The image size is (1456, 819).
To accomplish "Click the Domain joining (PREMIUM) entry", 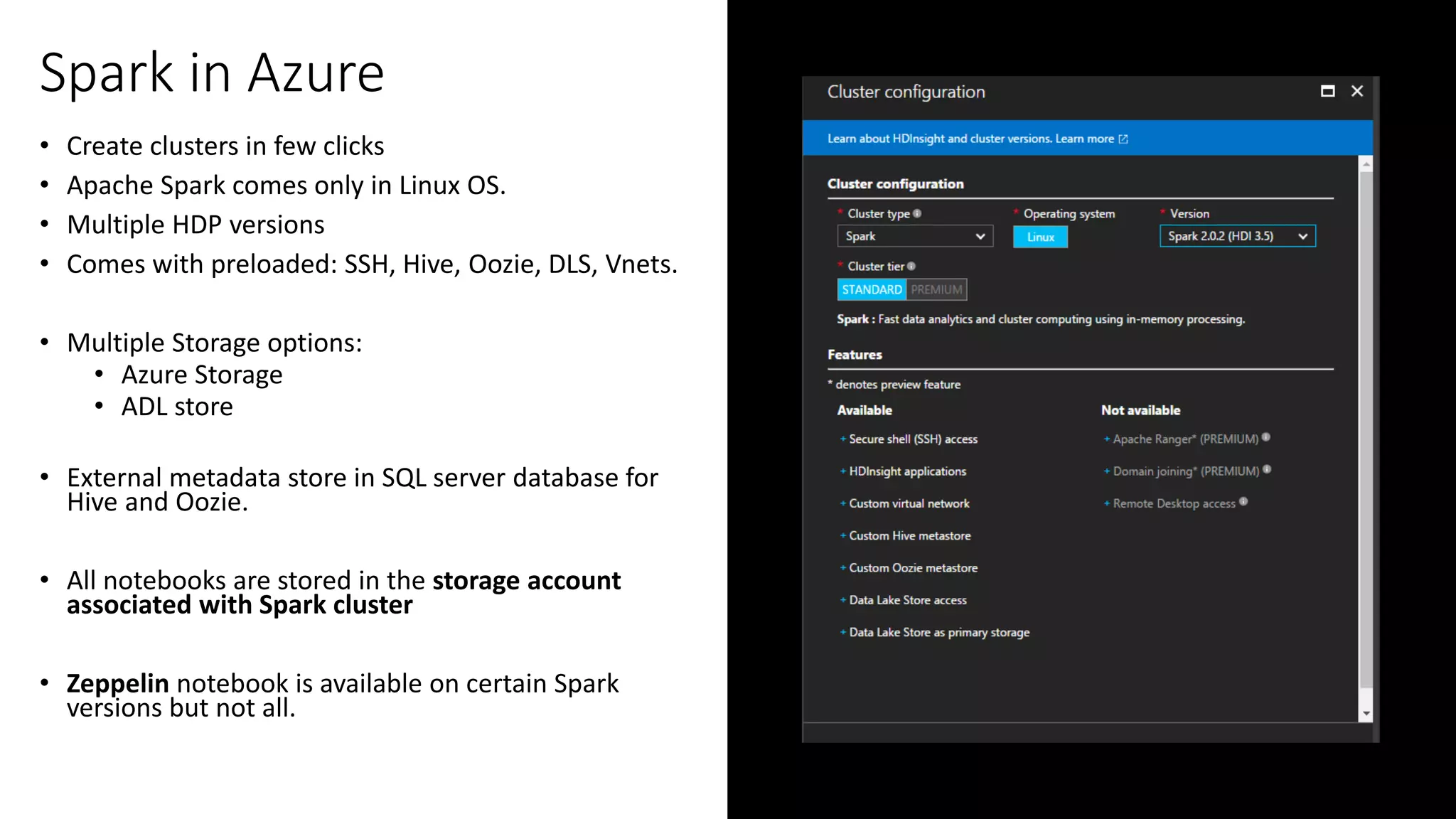I will [x=1186, y=471].
